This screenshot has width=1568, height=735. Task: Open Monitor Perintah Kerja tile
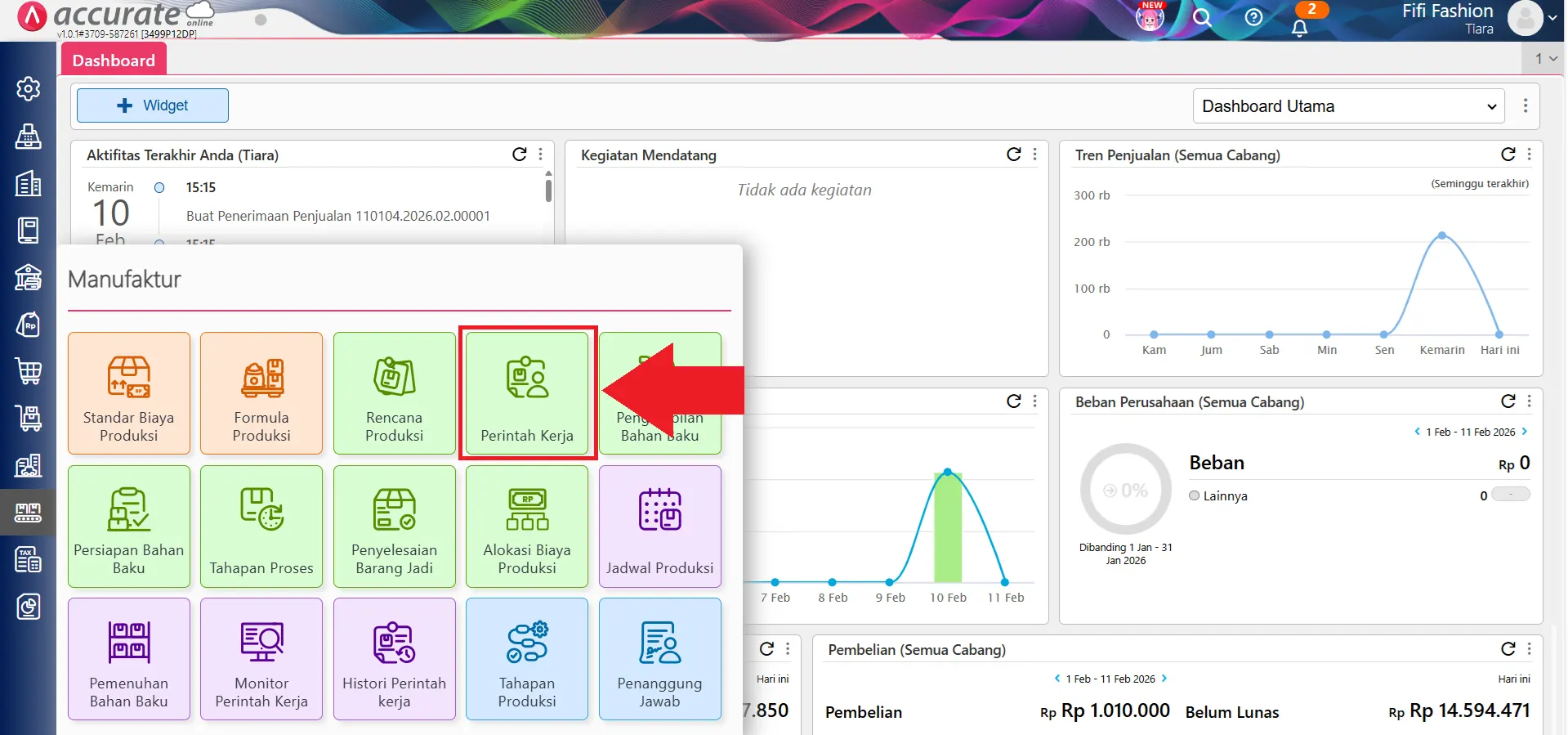tap(261, 659)
